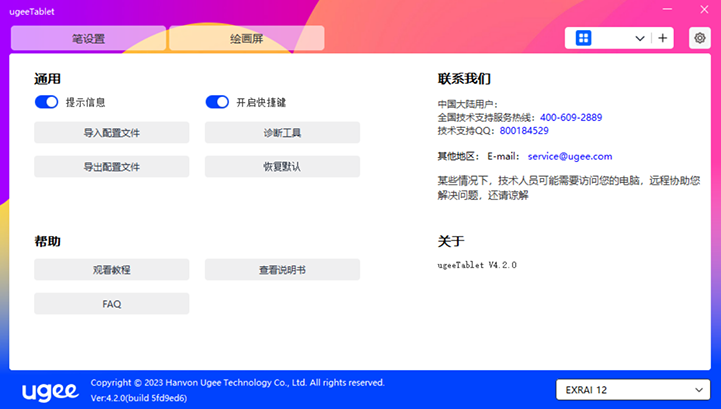Click the ugee logo in footer
Viewport: 721px width, 409px height.
coord(50,392)
